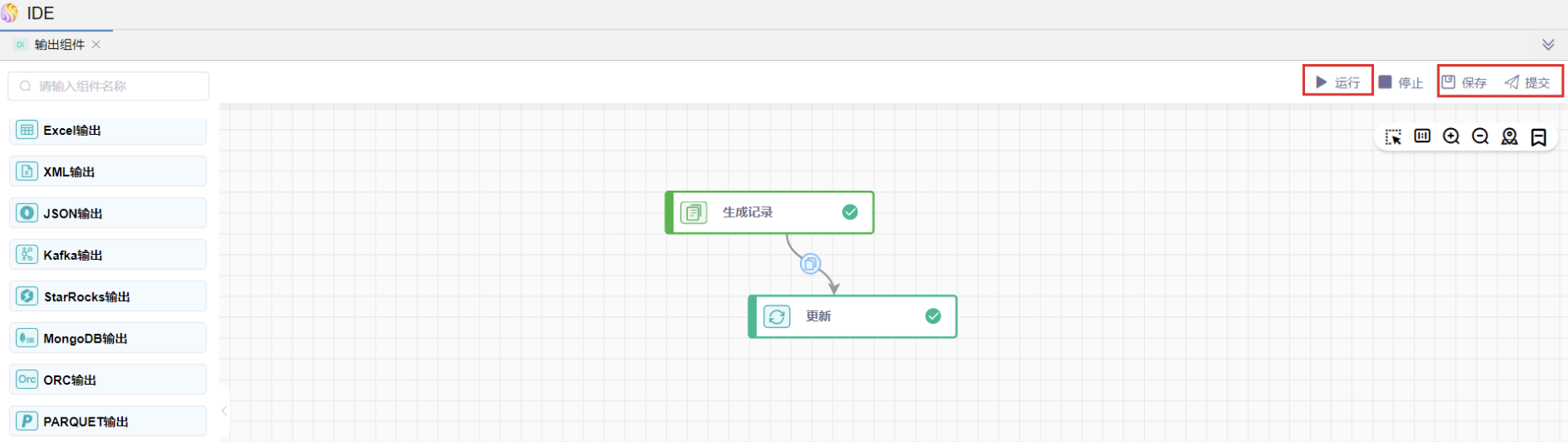Image resolution: width=1568 pixels, height=442 pixels.
Task: Click the 更新 node's refresh icon
Action: [776, 316]
